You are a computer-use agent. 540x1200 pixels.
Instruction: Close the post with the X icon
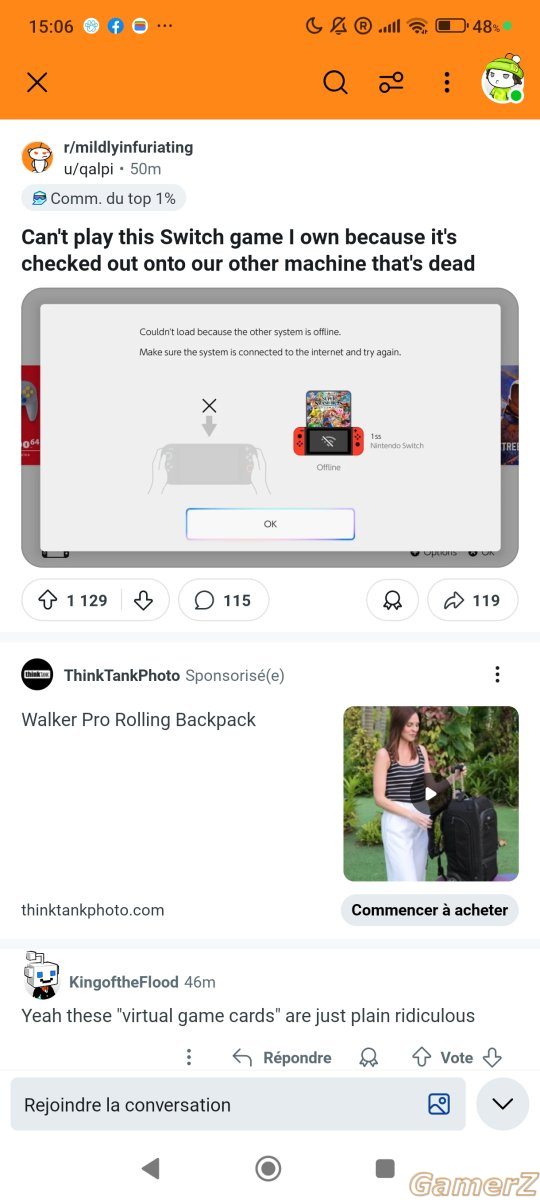pyautogui.click(x=37, y=82)
